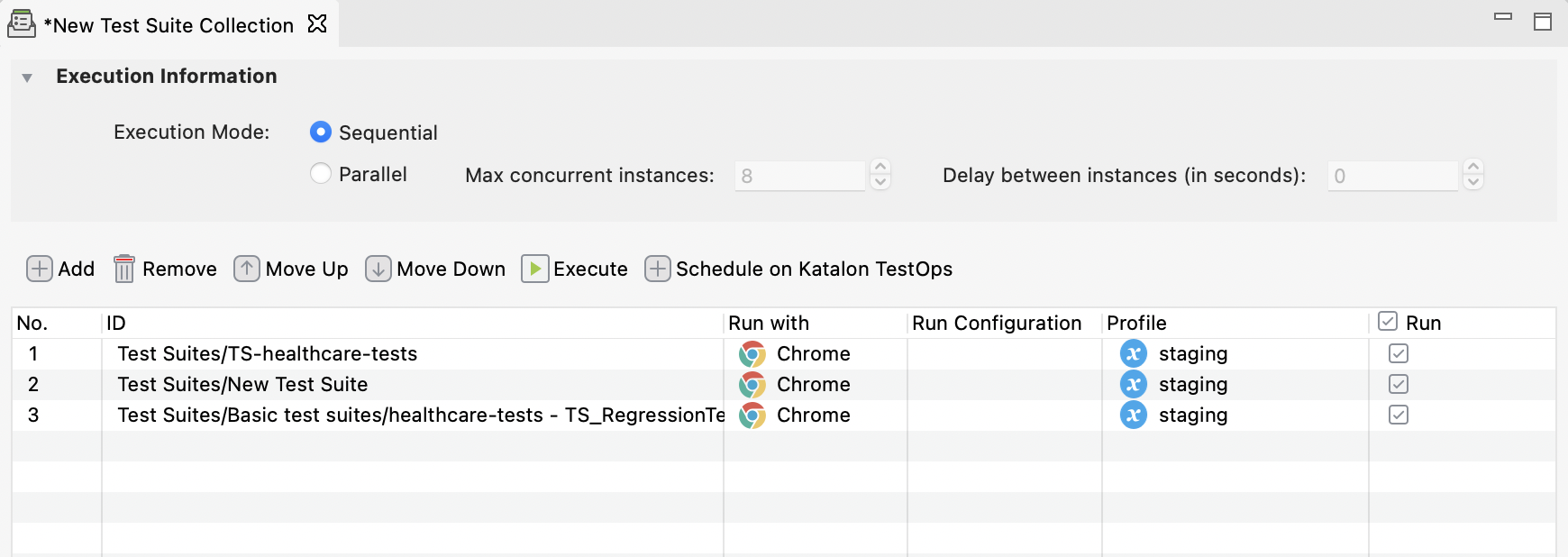Click staging profile icon in row 2
This screenshot has width=1568, height=557.
point(1134,385)
